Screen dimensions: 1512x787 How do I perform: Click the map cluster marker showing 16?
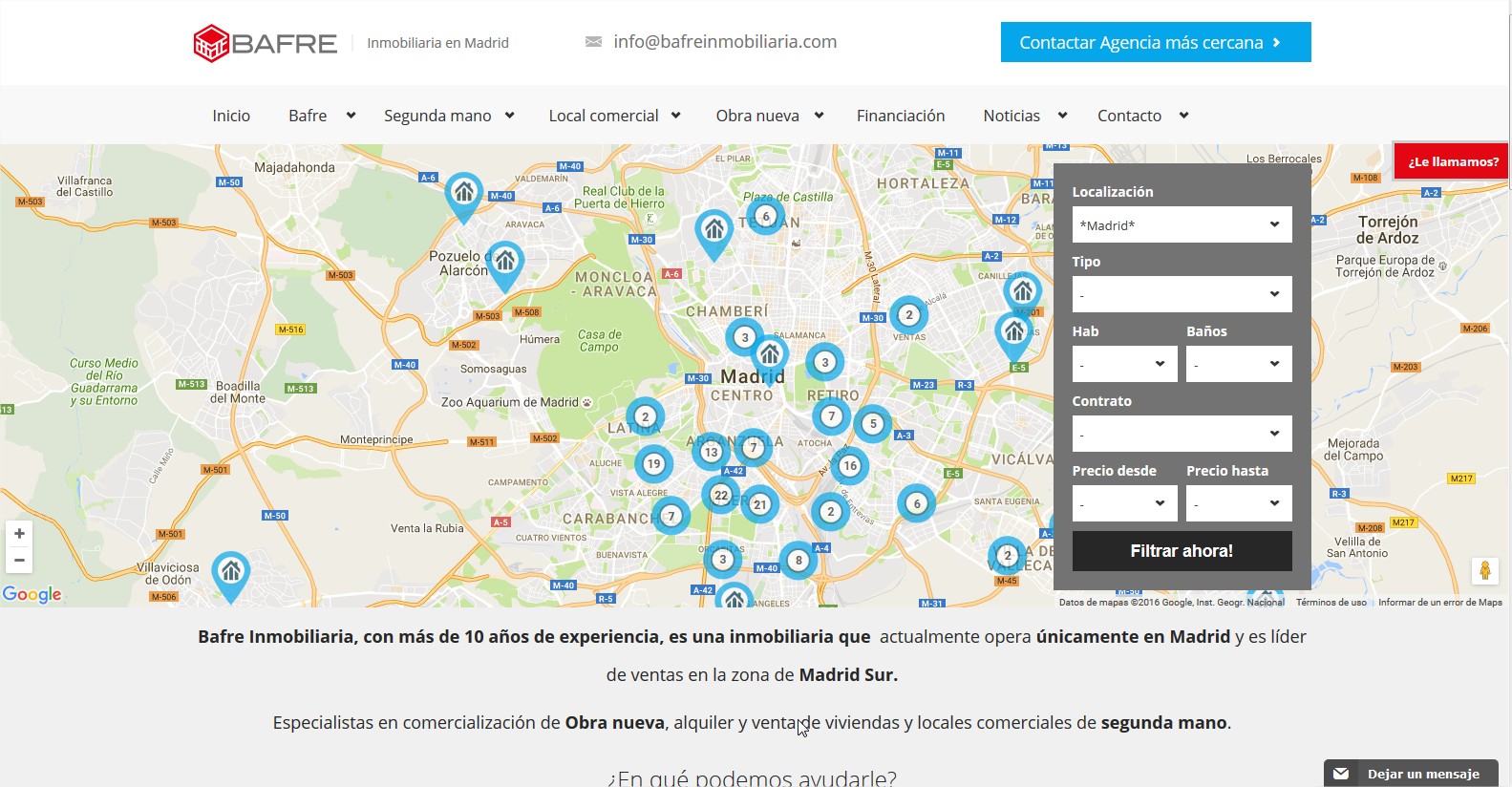(x=849, y=465)
